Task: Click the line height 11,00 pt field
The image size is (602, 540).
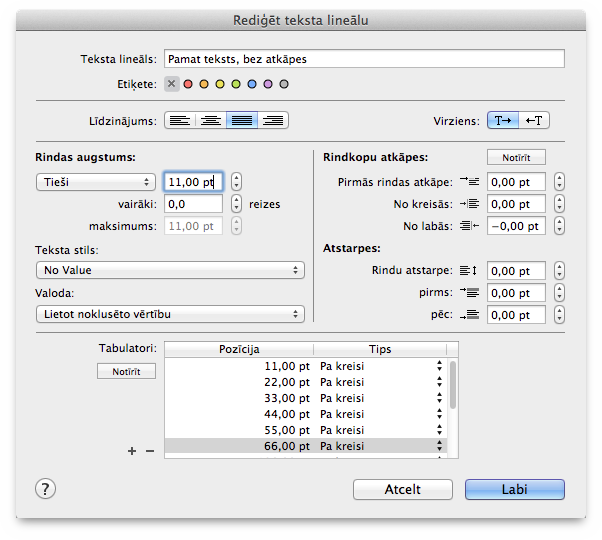Action: click(x=193, y=182)
